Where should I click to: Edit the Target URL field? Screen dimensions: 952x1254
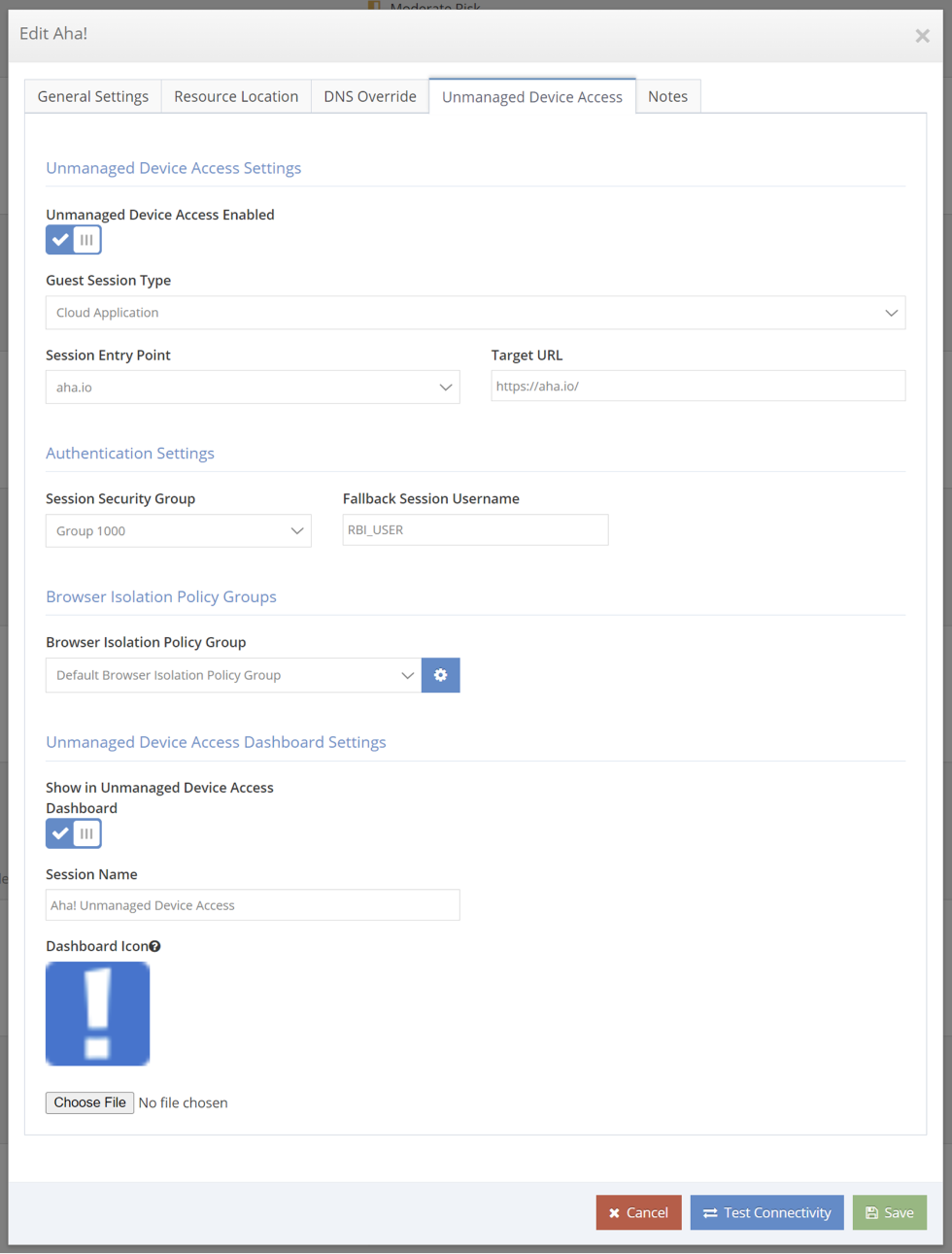698,386
